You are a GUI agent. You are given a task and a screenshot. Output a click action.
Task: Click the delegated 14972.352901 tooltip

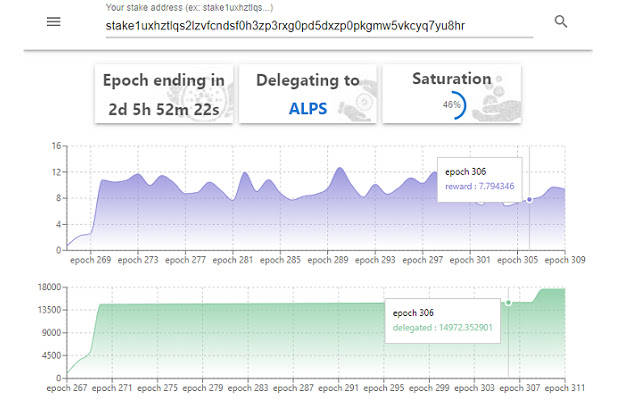pos(442,319)
